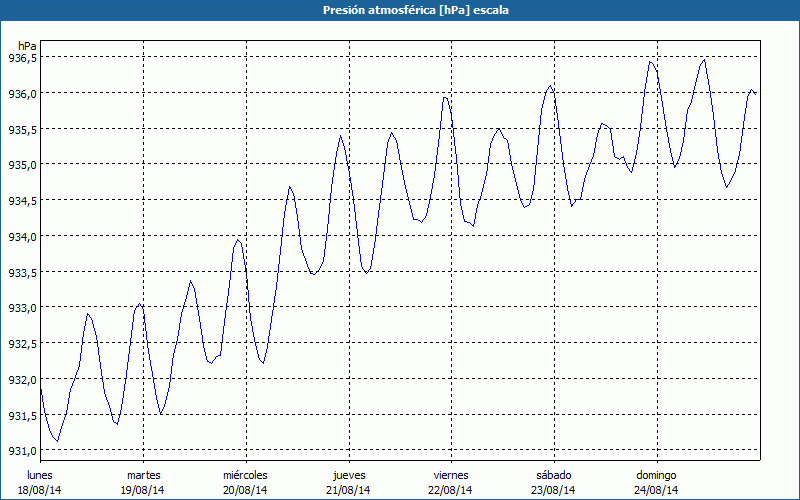Click the hPa unit label above the axis

27,46
